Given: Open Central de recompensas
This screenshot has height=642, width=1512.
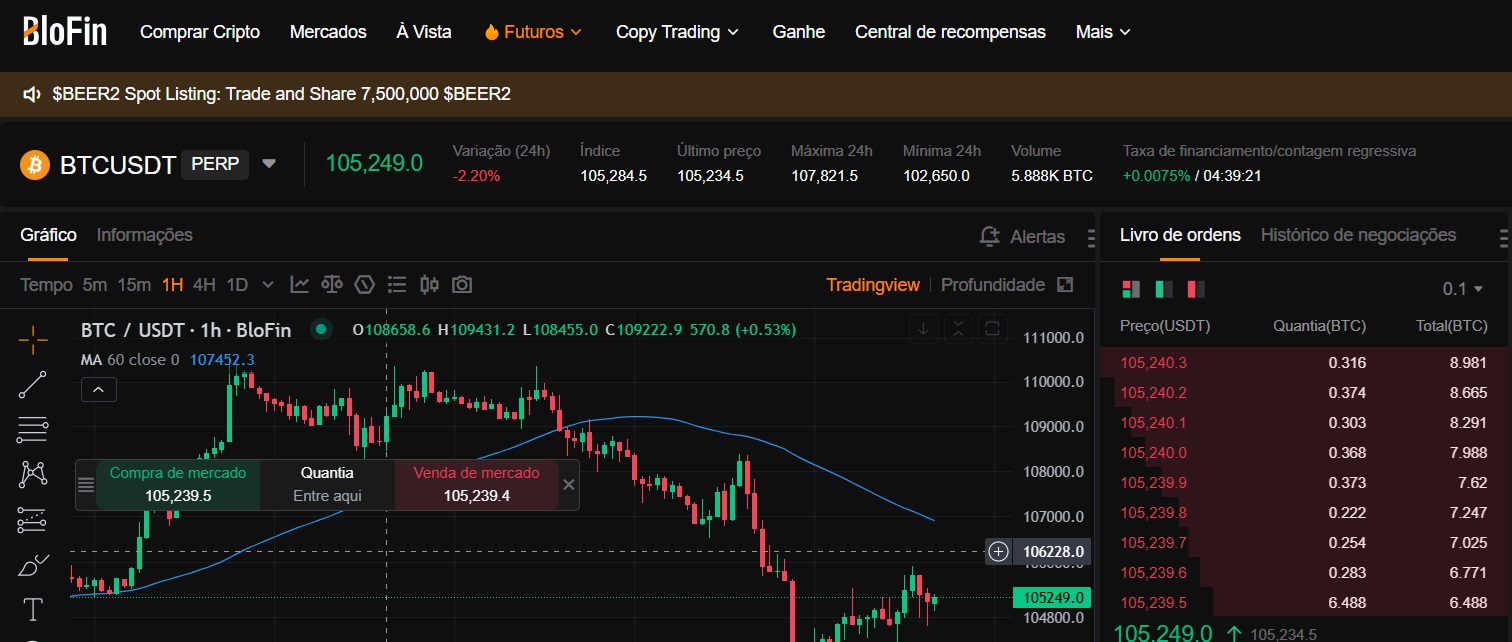Looking at the screenshot, I should (x=950, y=32).
